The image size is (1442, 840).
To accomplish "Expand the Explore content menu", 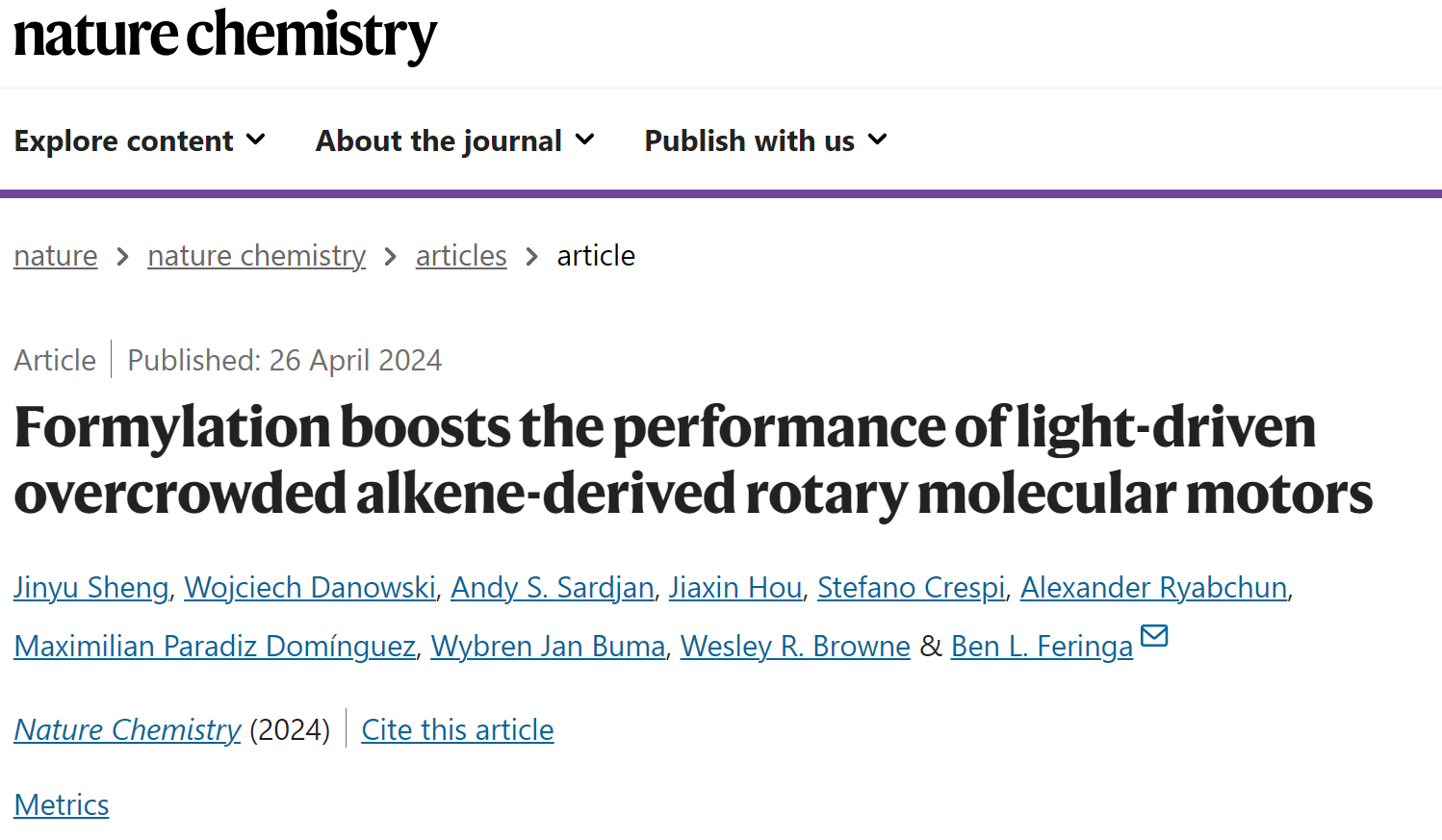I will (140, 140).
